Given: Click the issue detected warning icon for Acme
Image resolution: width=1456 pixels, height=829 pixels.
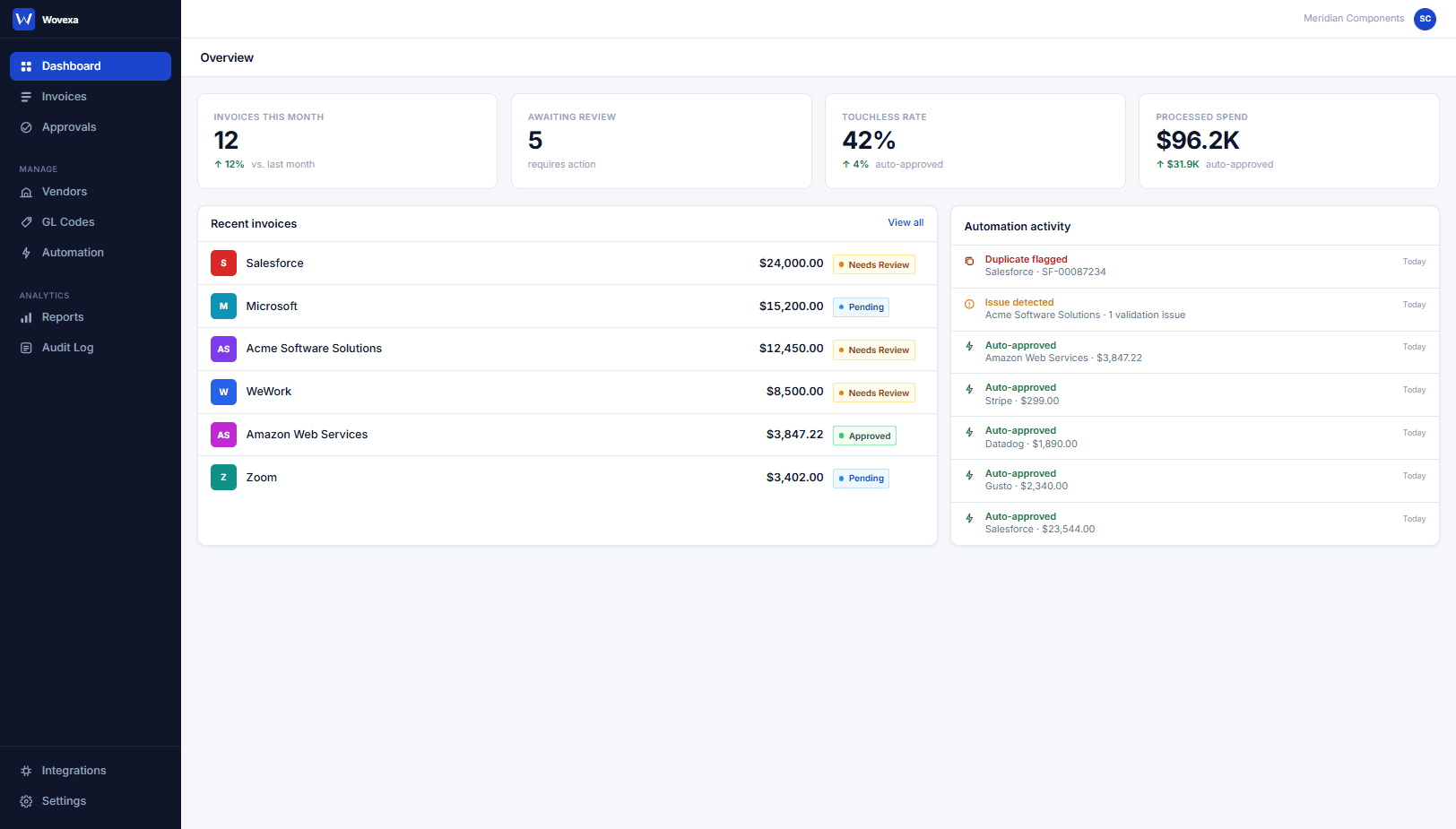Looking at the screenshot, I should coord(970,304).
